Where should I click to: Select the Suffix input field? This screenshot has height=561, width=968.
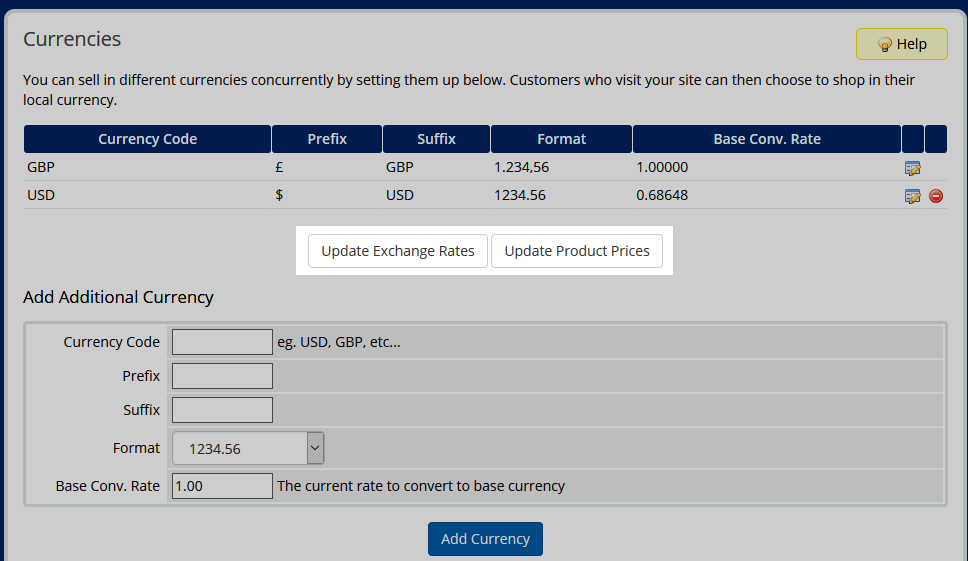(222, 410)
